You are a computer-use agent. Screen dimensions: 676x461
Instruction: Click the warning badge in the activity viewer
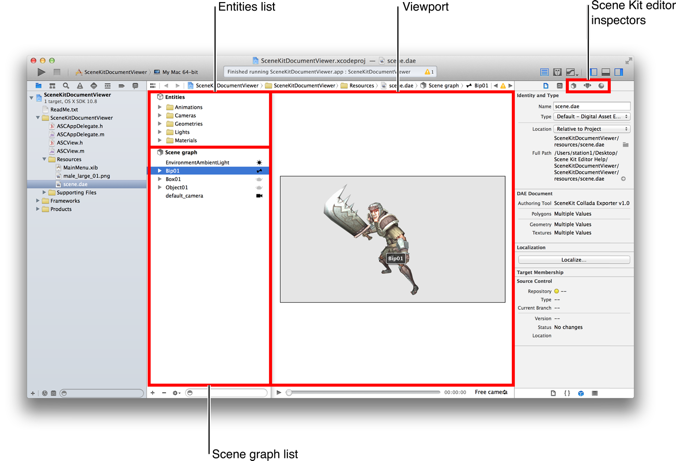429,72
